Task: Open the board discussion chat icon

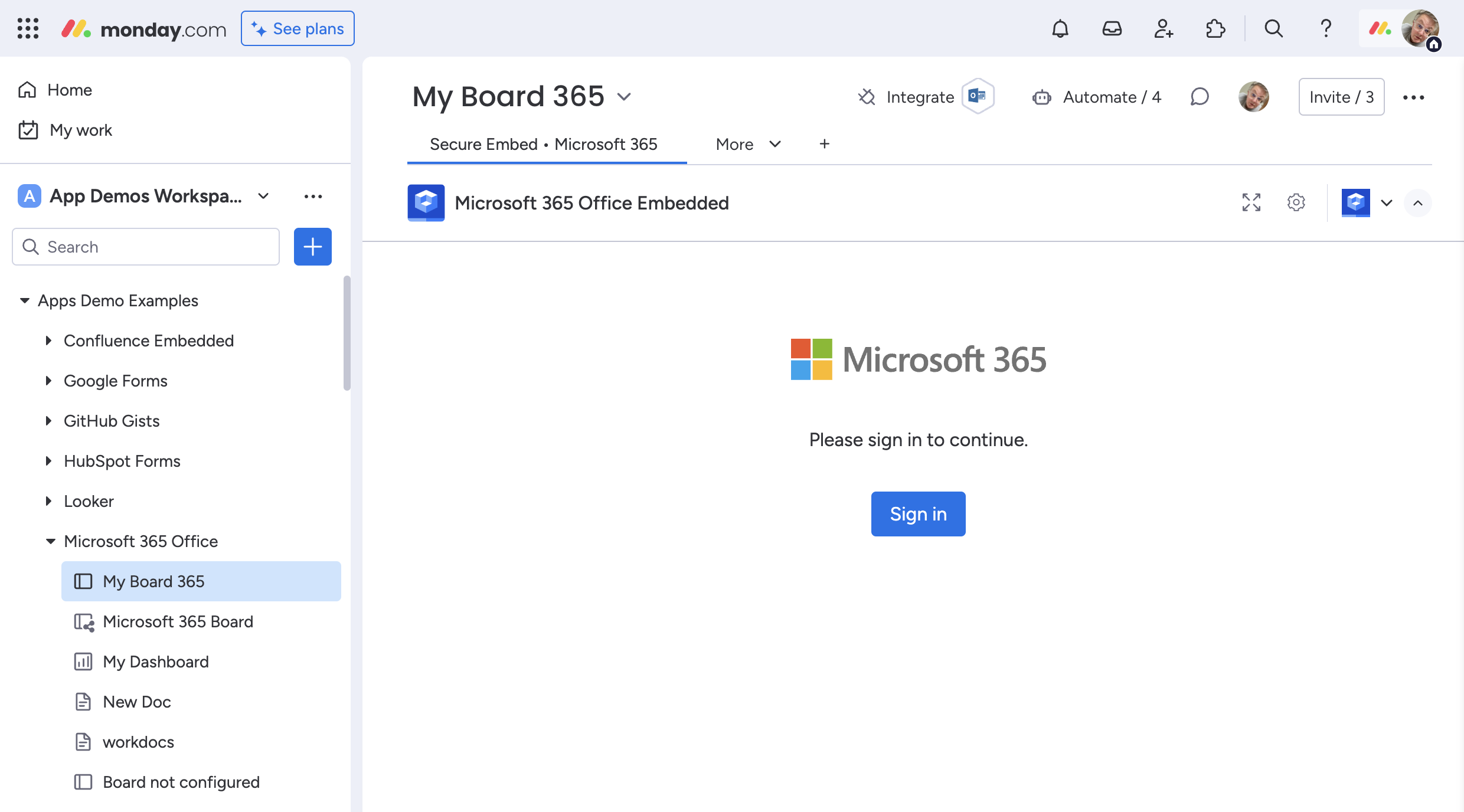Action: coord(1199,97)
